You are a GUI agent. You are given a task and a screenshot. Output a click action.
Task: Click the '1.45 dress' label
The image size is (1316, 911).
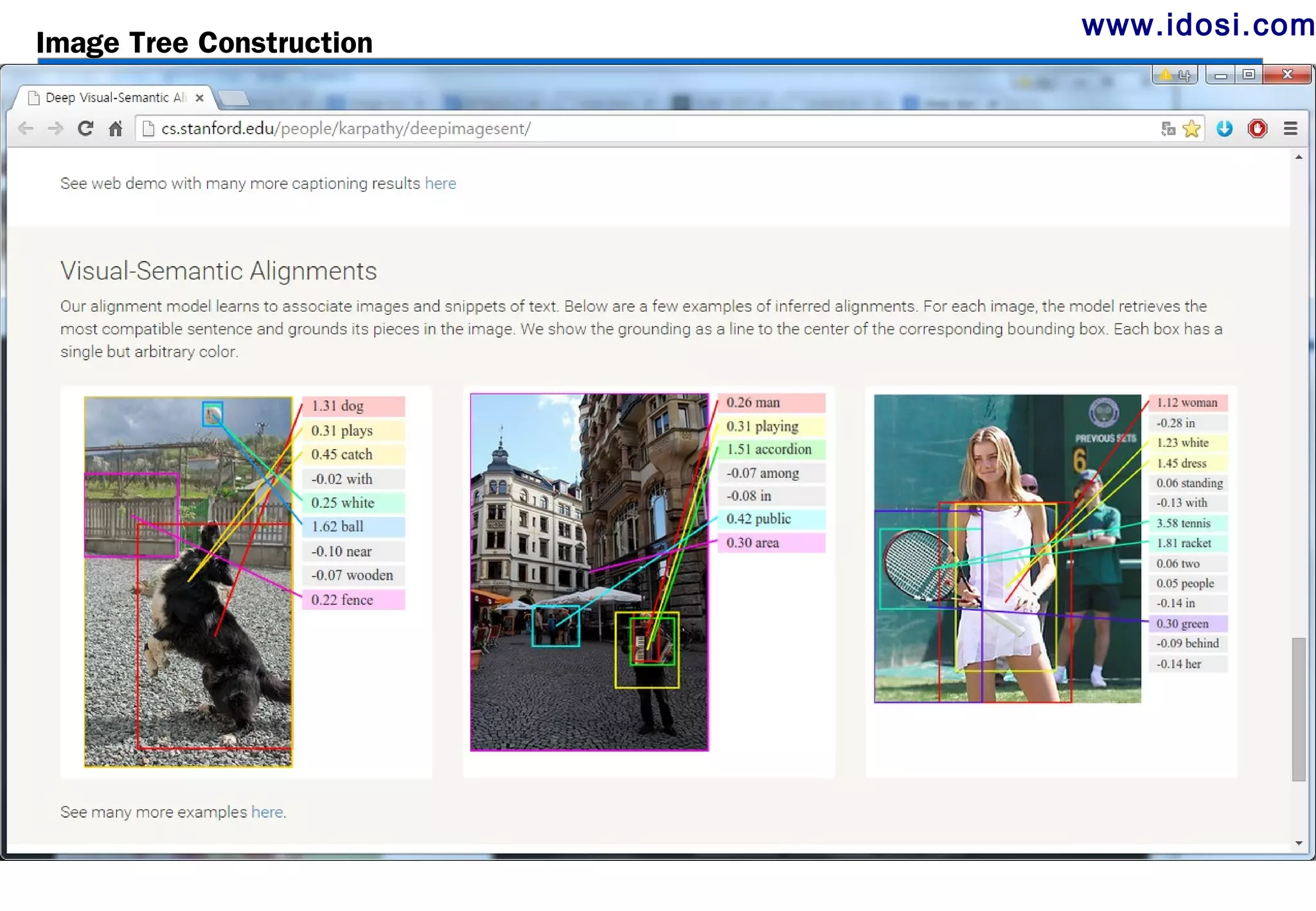pos(1188,463)
